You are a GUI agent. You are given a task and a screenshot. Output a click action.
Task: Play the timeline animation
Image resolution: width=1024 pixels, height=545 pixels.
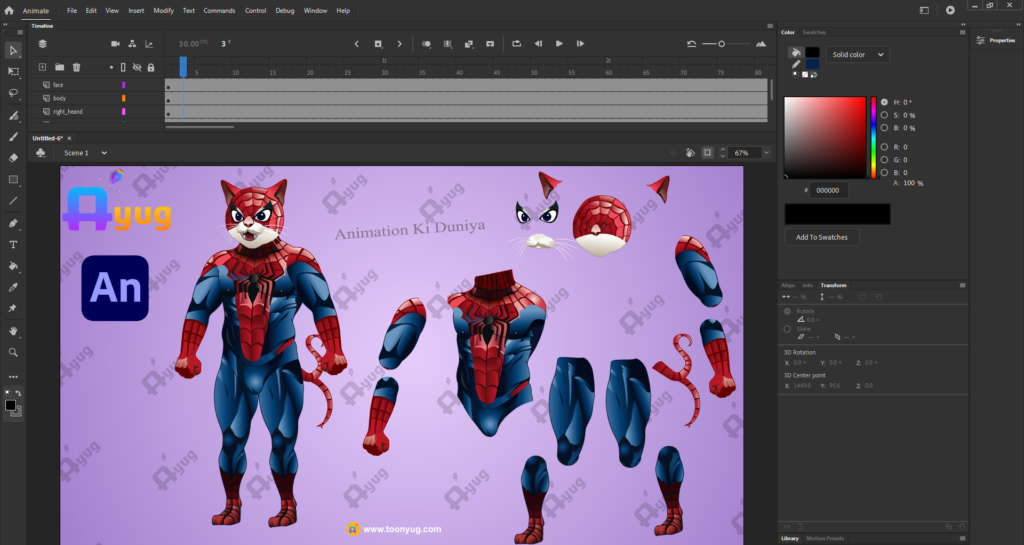(559, 44)
